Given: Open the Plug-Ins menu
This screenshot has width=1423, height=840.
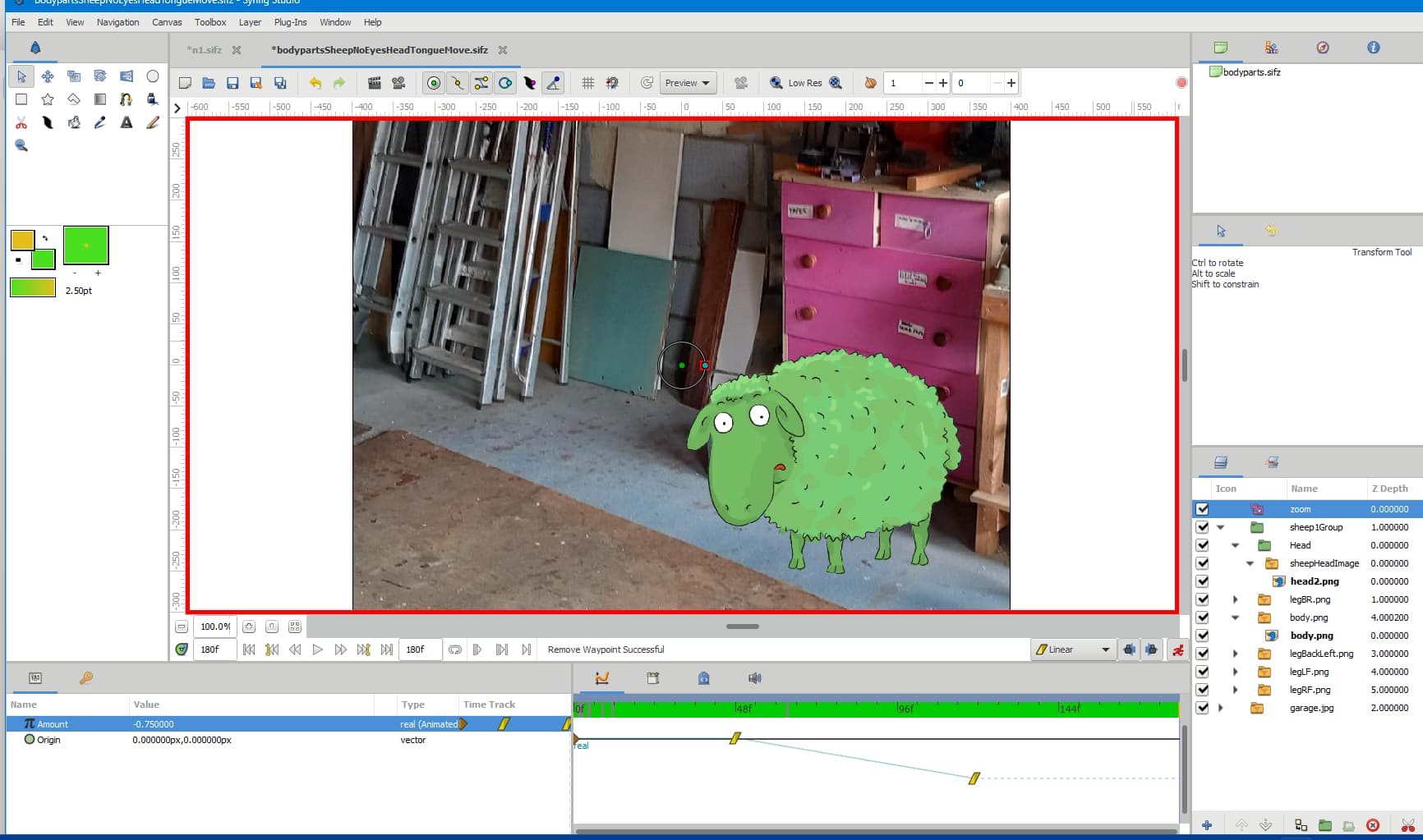Looking at the screenshot, I should coord(290,22).
